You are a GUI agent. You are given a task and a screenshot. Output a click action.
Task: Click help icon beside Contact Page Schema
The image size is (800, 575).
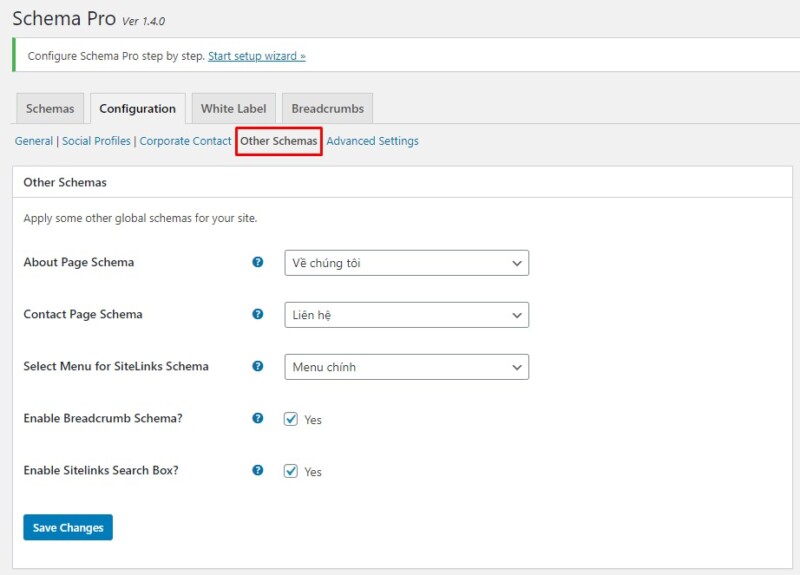[258, 314]
